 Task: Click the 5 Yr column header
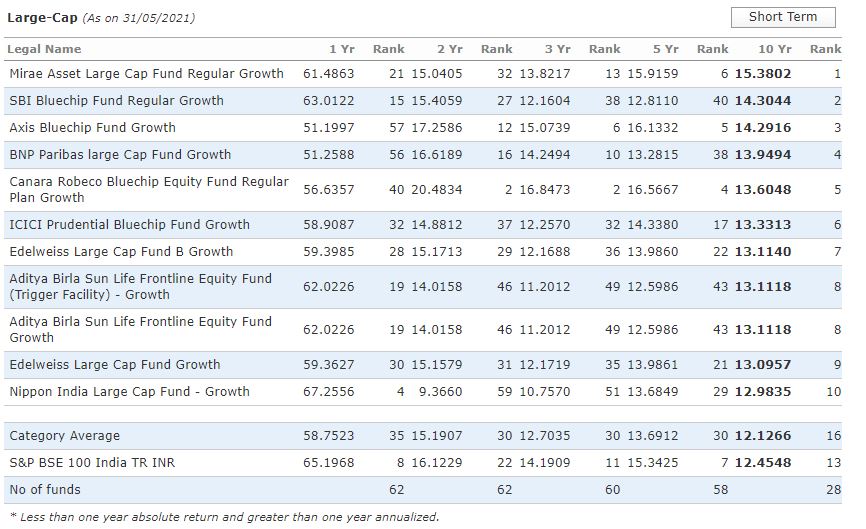[x=665, y=49]
